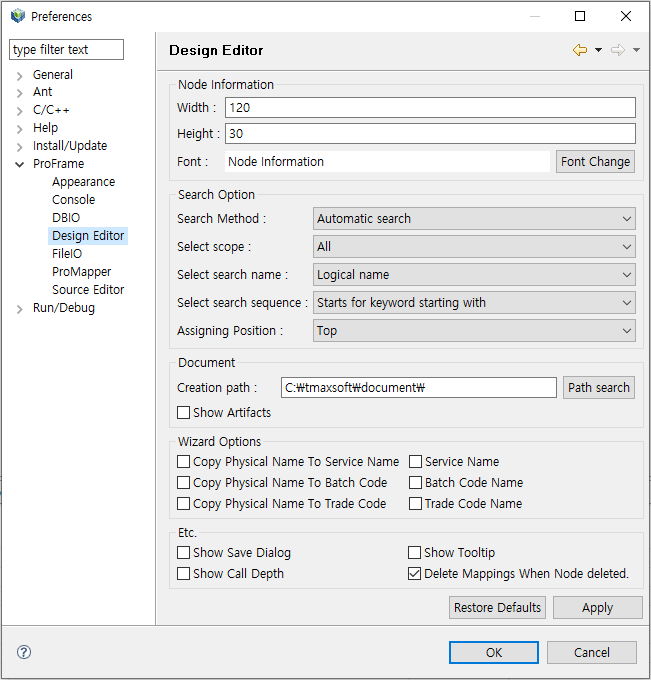Uncheck Delete Mappings When Node deleted
Viewport: 651px width, 680px height.
click(x=415, y=574)
